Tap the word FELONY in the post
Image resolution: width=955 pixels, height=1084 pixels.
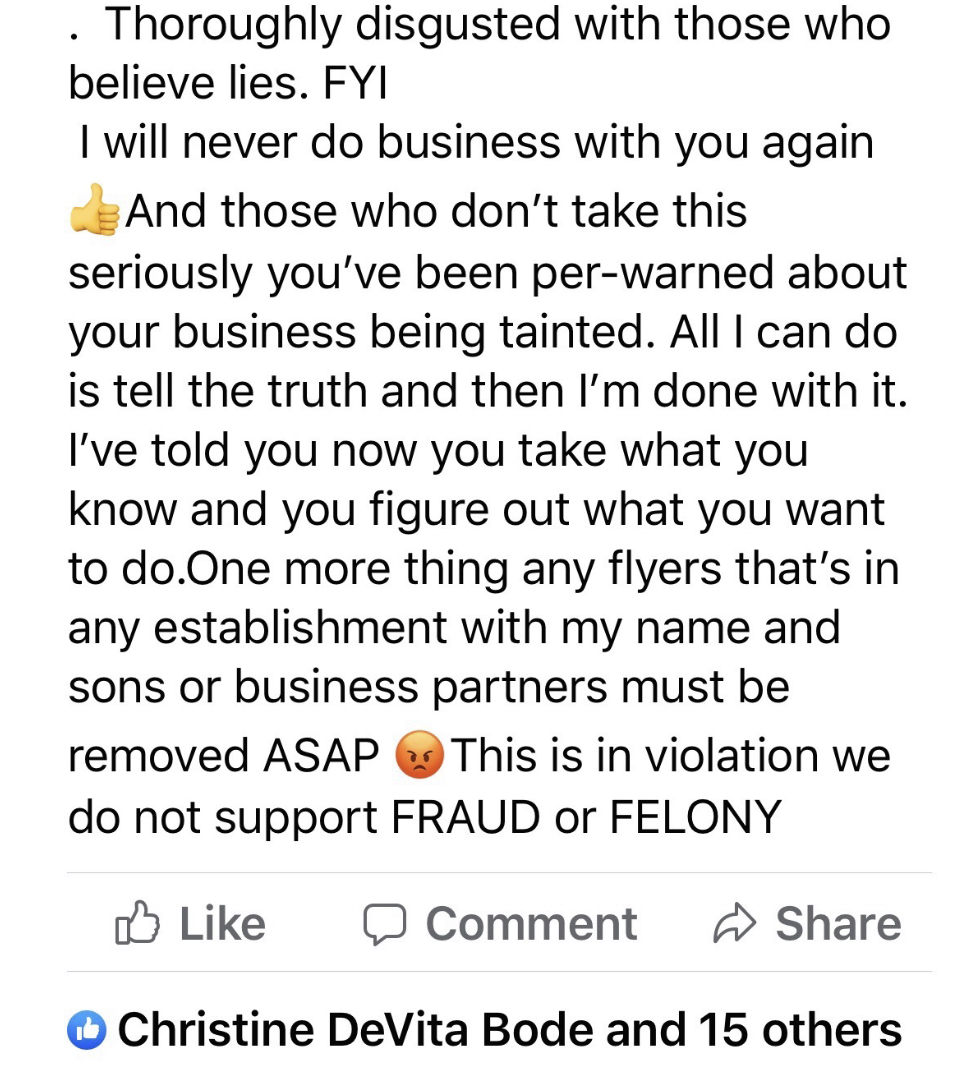click(x=695, y=817)
